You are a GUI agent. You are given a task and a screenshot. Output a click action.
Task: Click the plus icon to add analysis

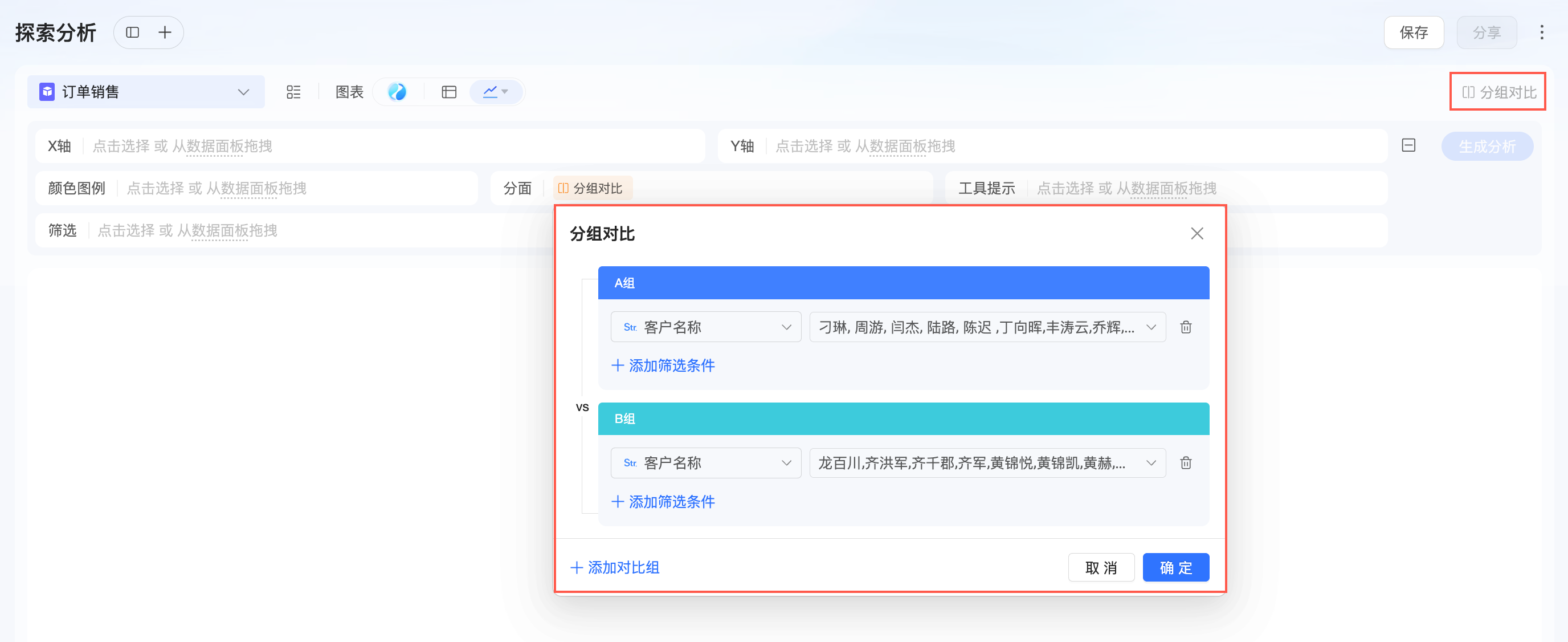coord(164,32)
